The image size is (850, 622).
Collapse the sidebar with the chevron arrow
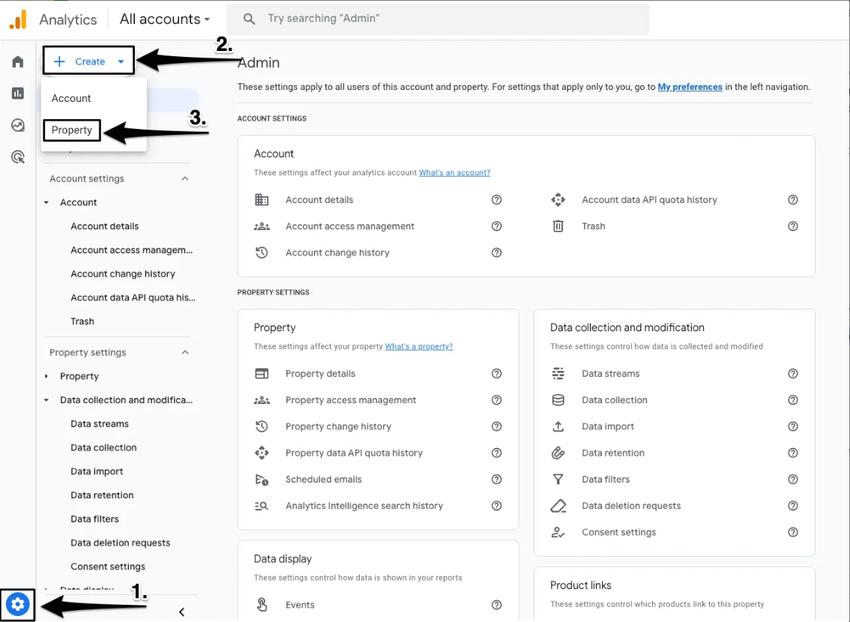181,612
